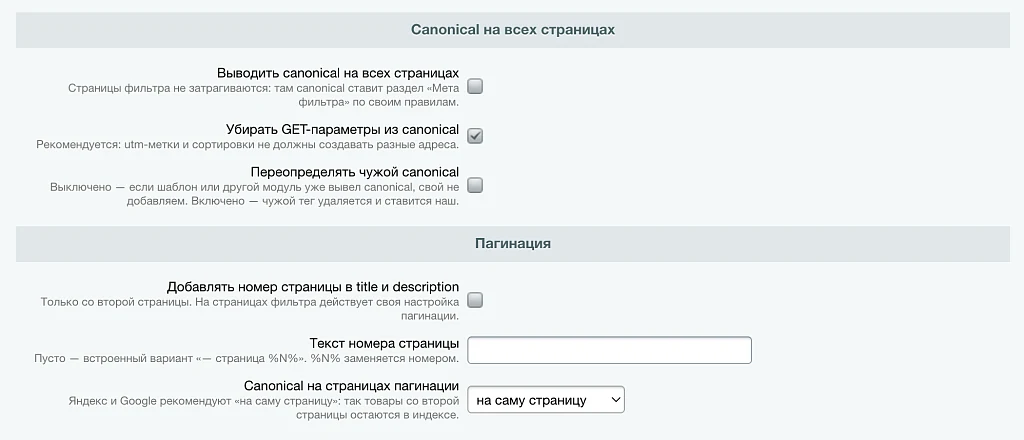
Task: Click the «Пагинация» section header
Action: point(513,244)
